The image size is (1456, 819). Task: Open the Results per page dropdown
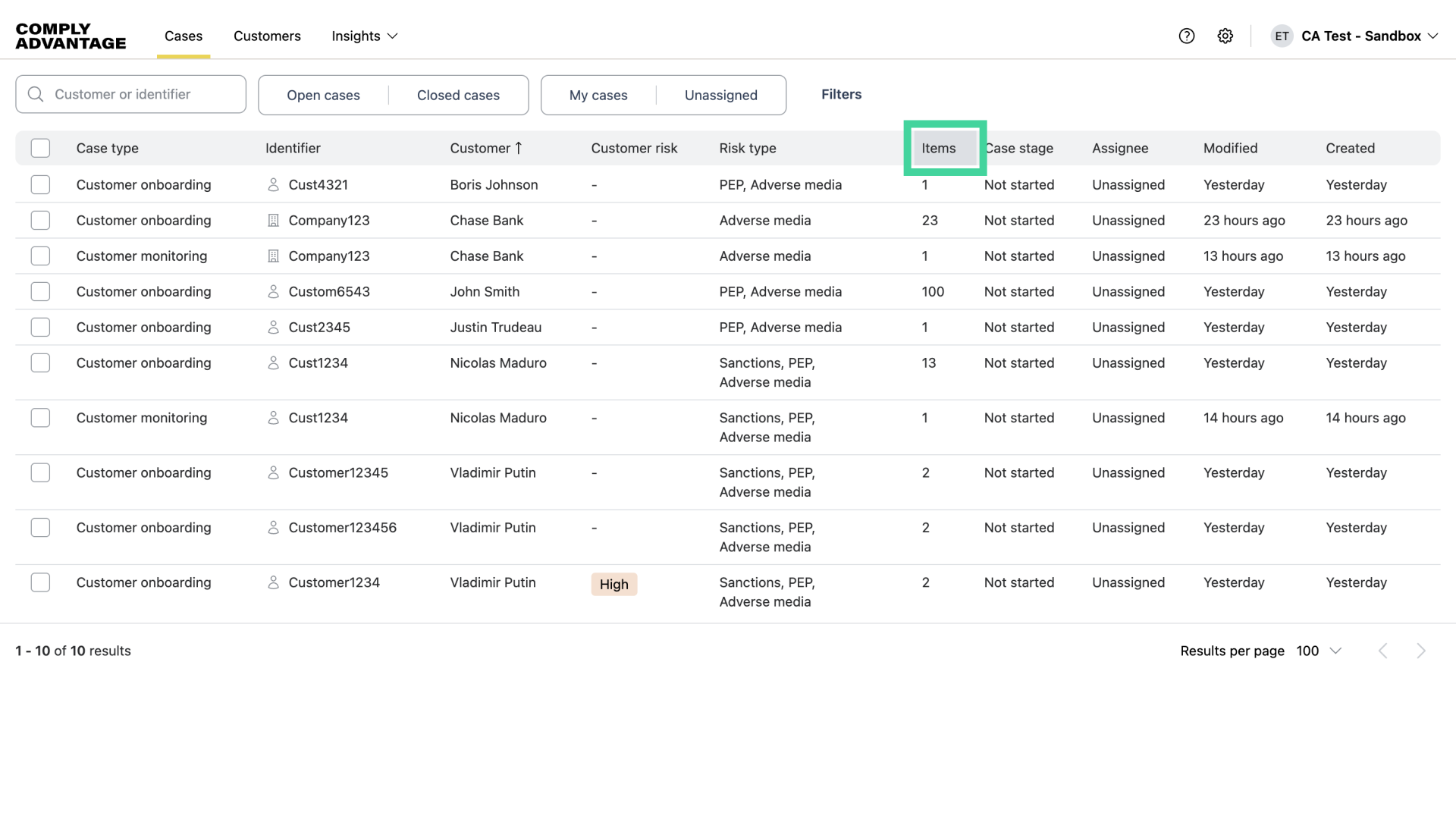point(1319,651)
